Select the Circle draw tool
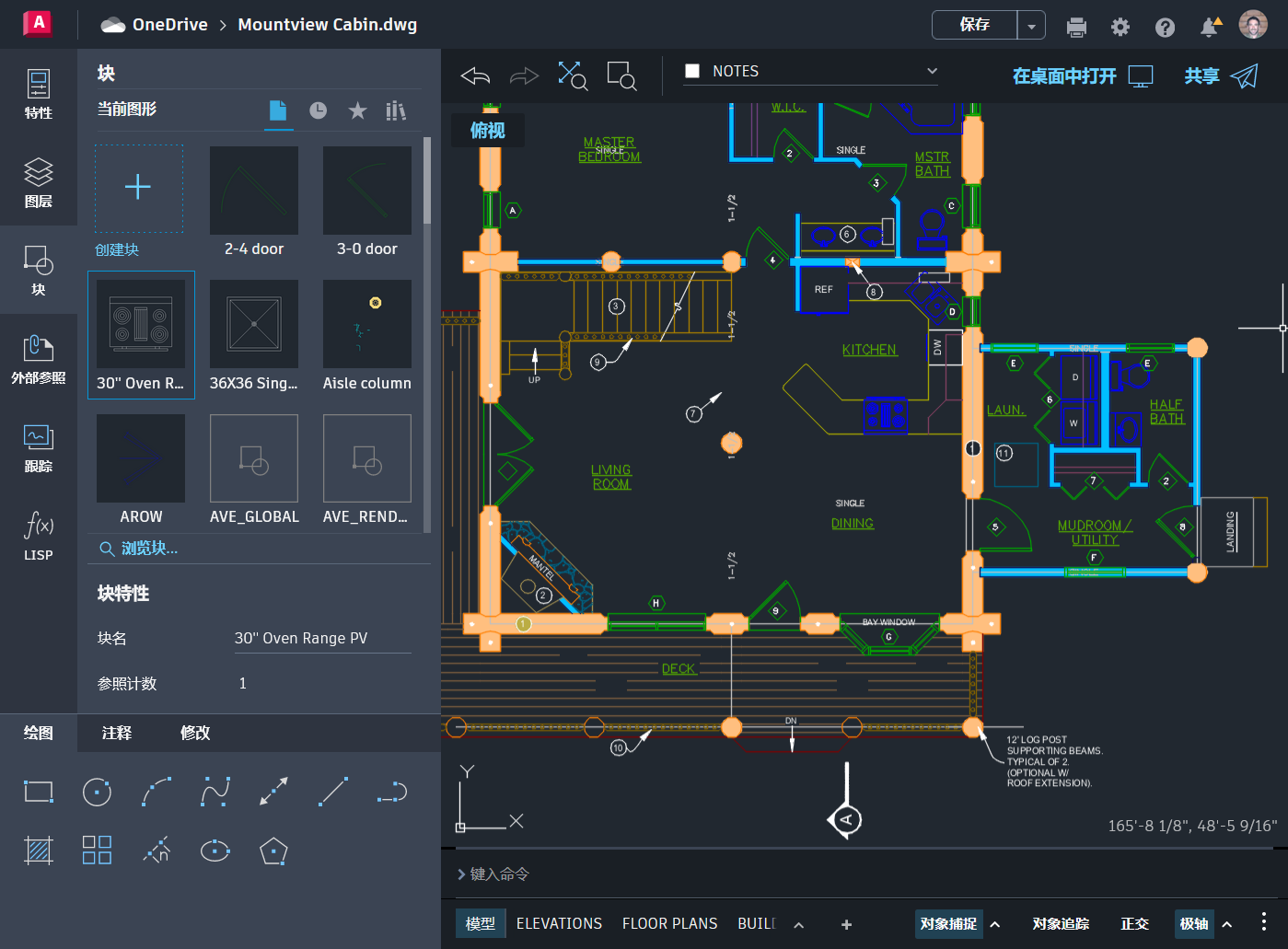 (97, 792)
